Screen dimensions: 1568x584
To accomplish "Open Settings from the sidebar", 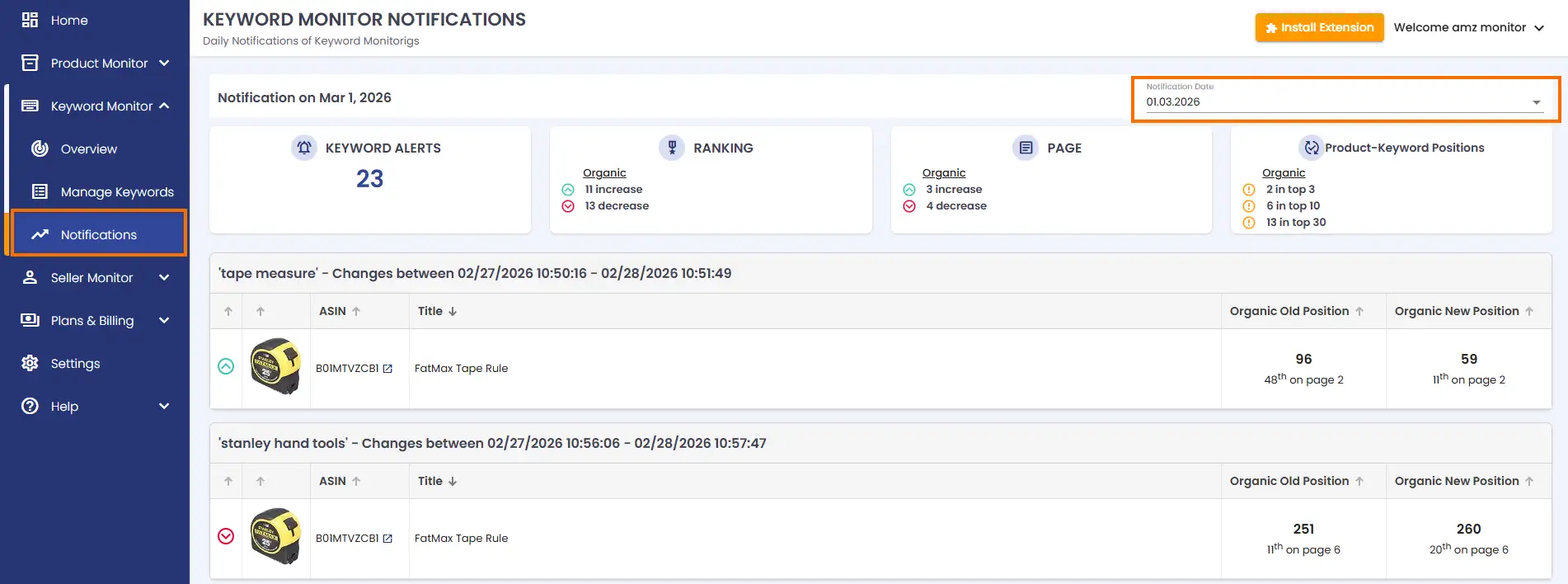I will pos(75,363).
